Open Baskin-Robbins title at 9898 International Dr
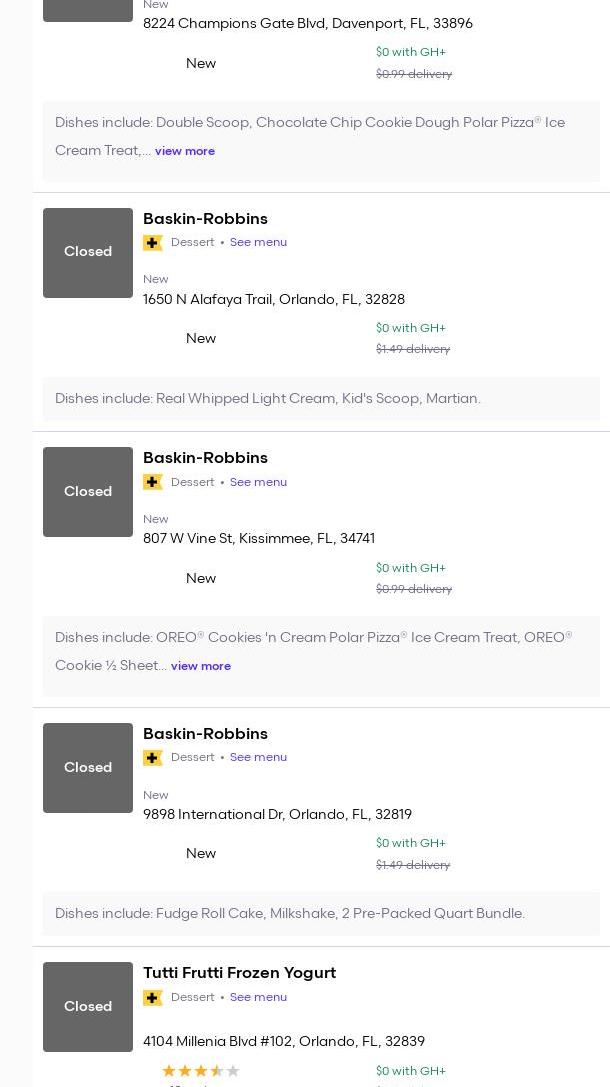The height and width of the screenshot is (1087, 610). 205,734
